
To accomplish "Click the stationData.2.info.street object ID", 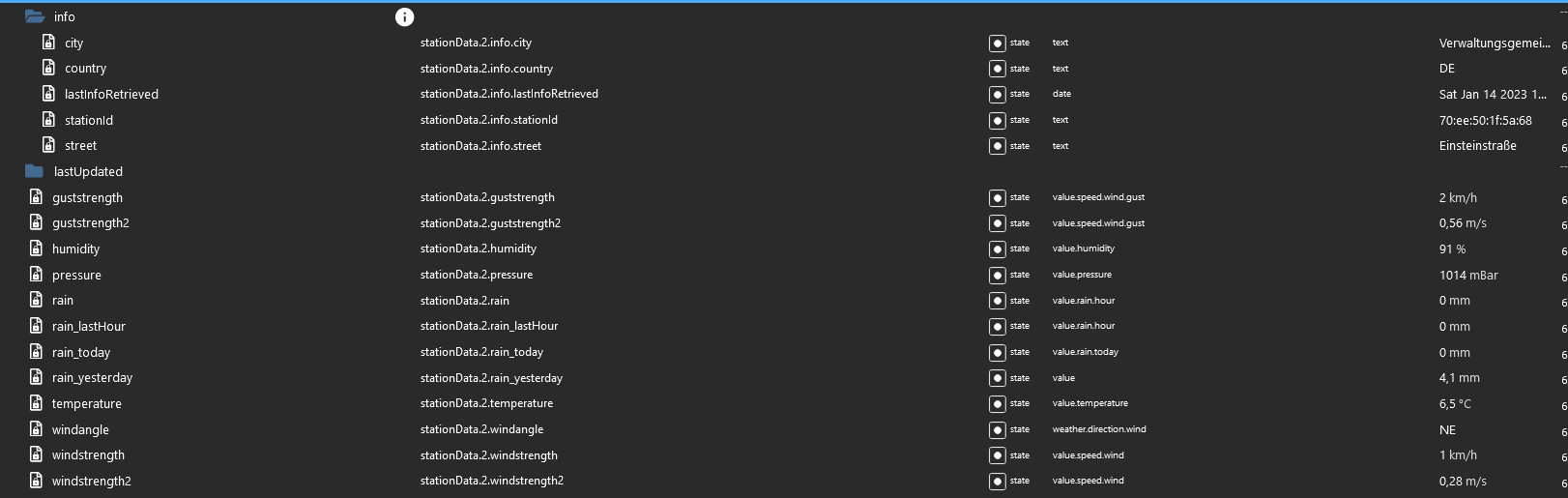I will (x=480, y=146).
